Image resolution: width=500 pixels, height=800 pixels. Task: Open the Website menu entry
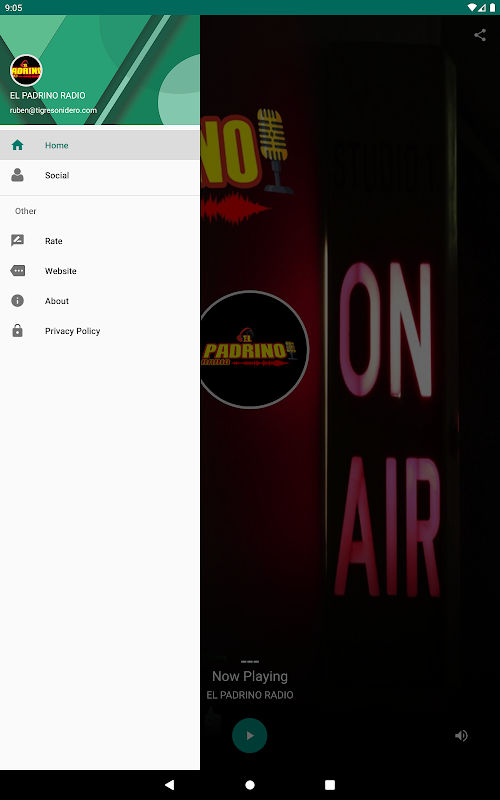[x=100, y=271]
